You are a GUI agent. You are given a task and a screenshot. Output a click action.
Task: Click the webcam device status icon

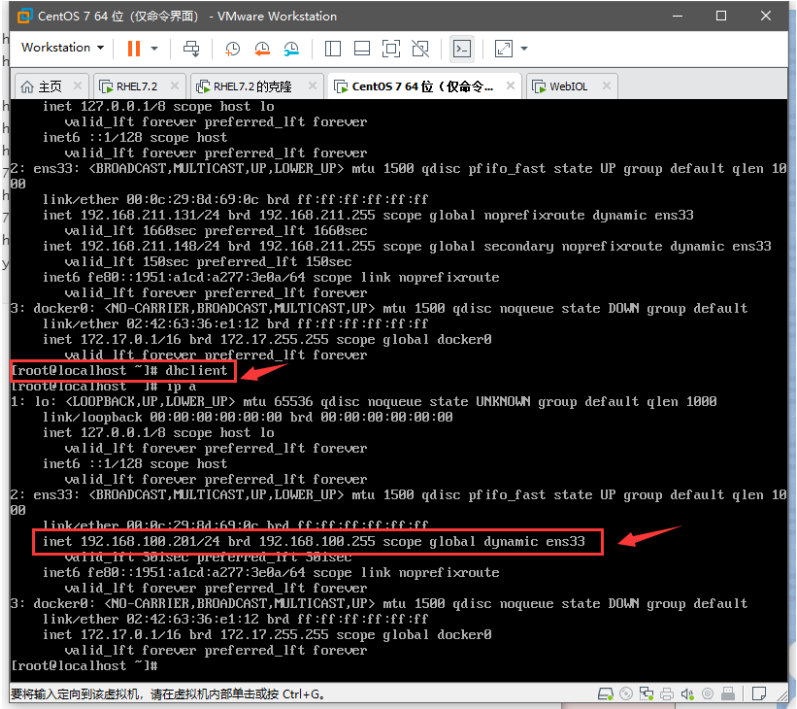click(x=708, y=694)
